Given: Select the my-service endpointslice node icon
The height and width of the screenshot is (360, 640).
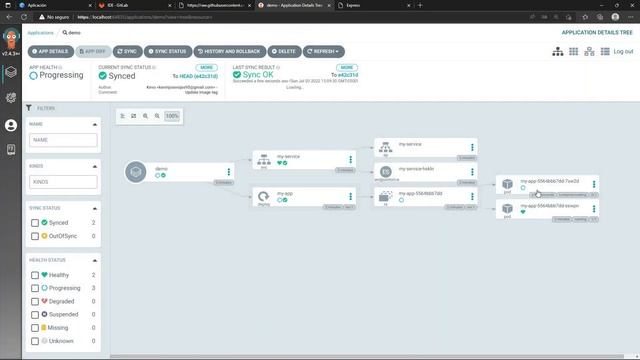Looking at the screenshot, I should coord(385,171).
